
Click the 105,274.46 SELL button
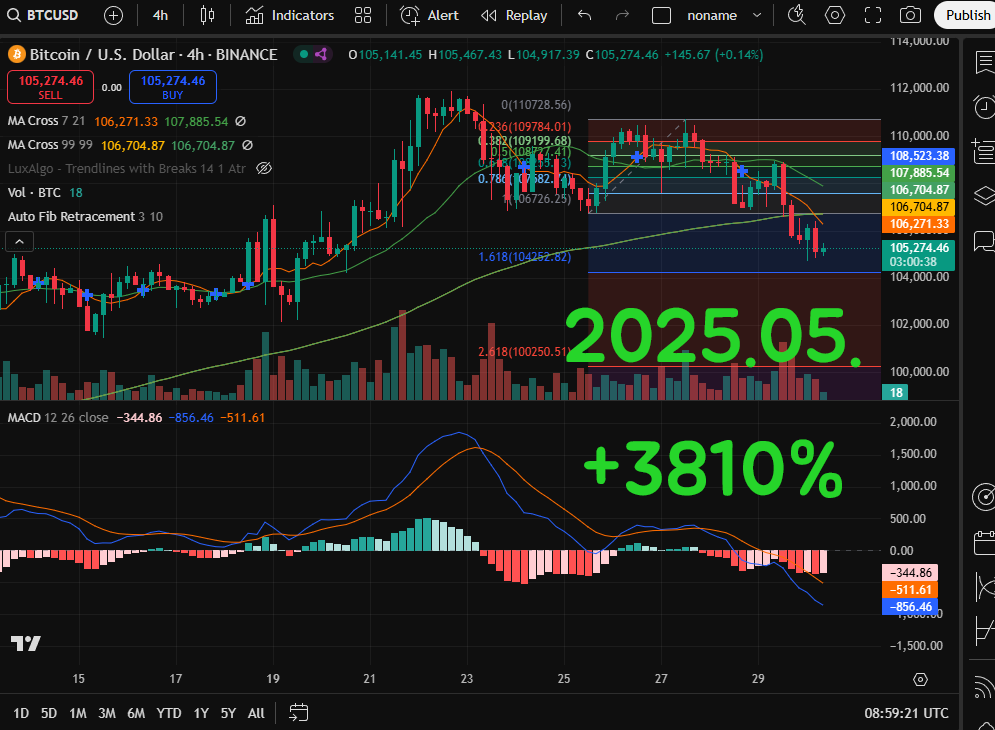click(x=50, y=87)
